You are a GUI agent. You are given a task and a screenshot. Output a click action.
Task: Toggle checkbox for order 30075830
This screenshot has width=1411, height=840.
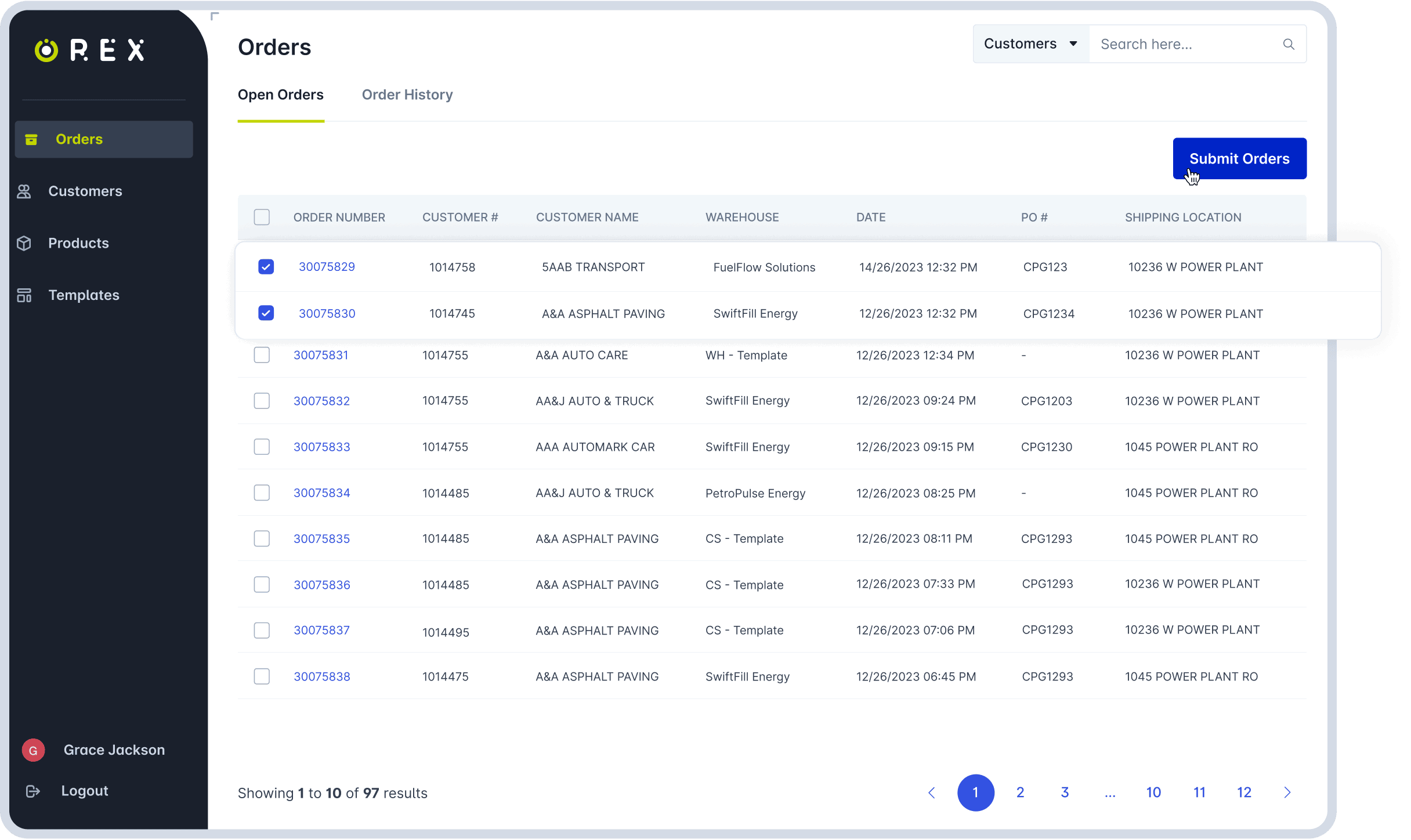pyautogui.click(x=266, y=313)
